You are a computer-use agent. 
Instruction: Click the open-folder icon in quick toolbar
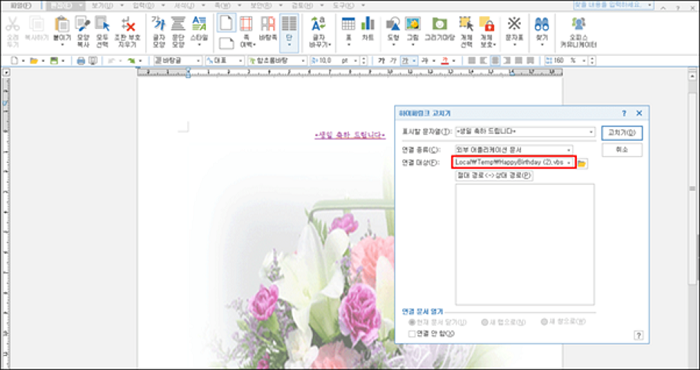pos(34,61)
